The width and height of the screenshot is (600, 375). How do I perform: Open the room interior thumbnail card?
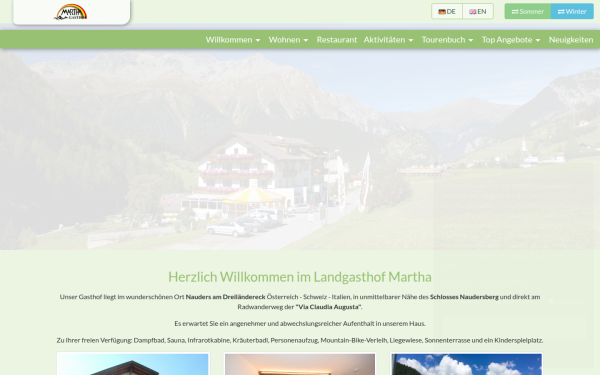point(300,364)
